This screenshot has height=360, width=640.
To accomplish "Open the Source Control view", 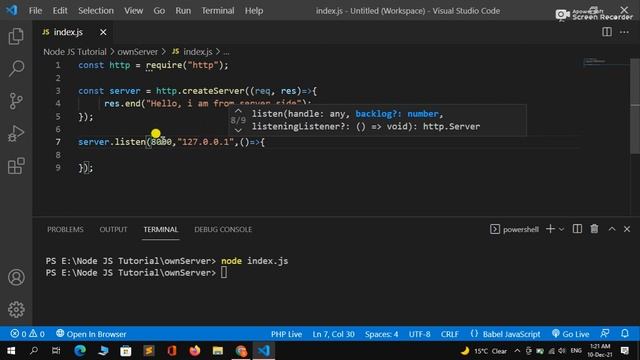I will click(x=16, y=101).
